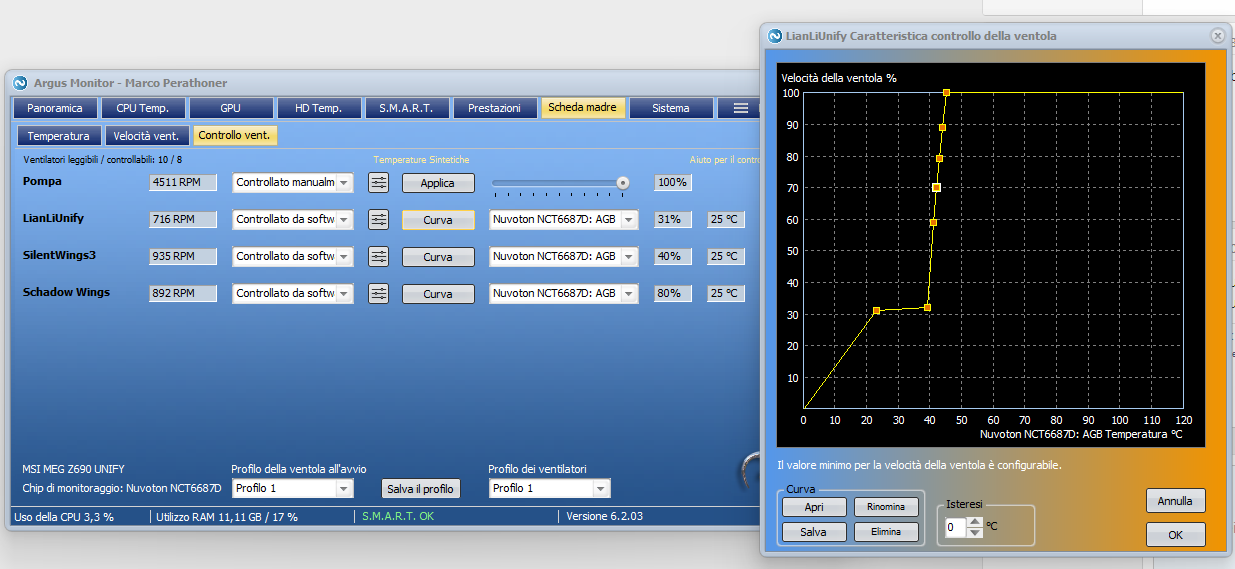Click LianLiUnify dialog title bar logo

pyautogui.click(x=775, y=36)
